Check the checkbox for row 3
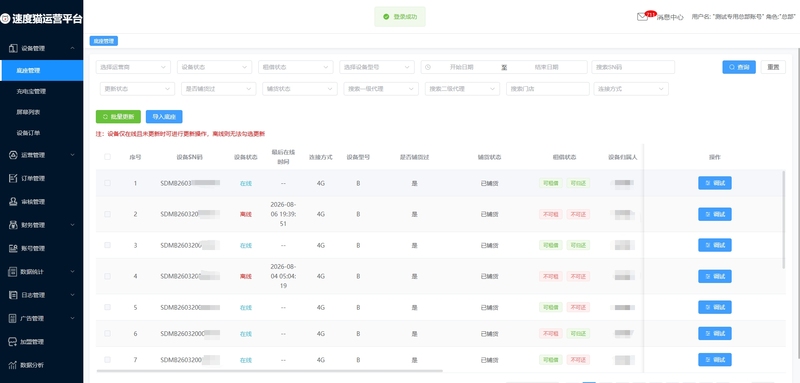800x383 pixels. point(107,245)
